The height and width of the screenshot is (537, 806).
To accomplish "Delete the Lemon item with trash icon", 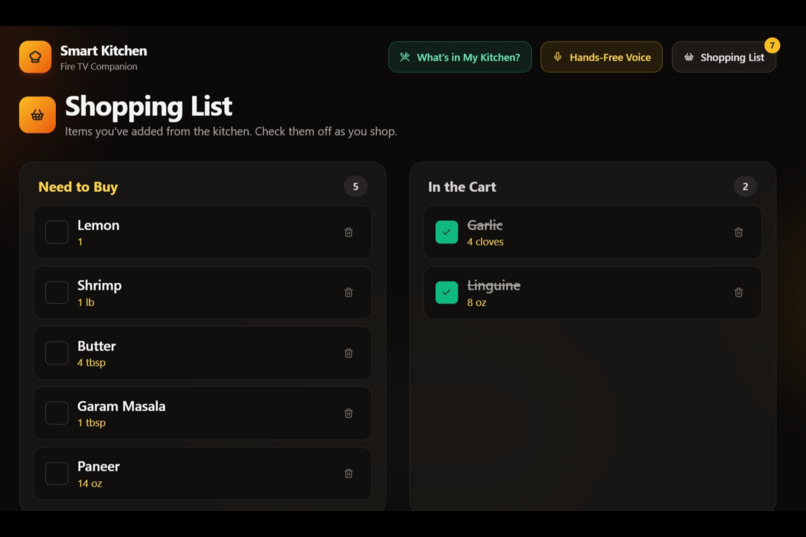I will coord(349,232).
